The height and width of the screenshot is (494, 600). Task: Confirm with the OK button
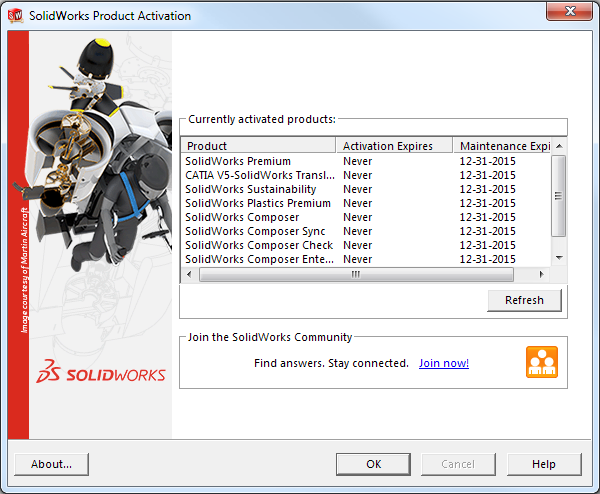[373, 464]
